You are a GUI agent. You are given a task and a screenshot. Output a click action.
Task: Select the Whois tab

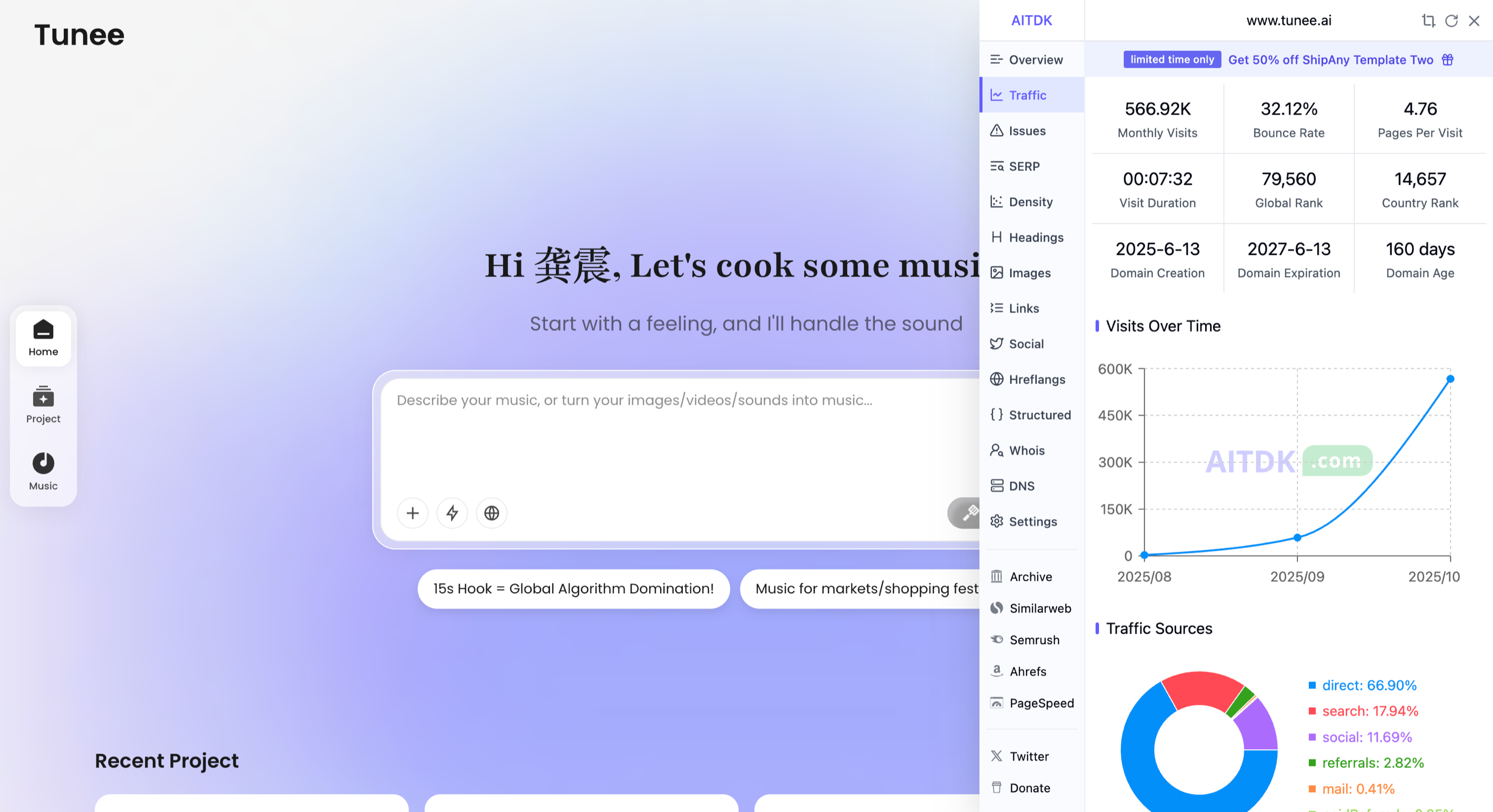tap(1026, 451)
